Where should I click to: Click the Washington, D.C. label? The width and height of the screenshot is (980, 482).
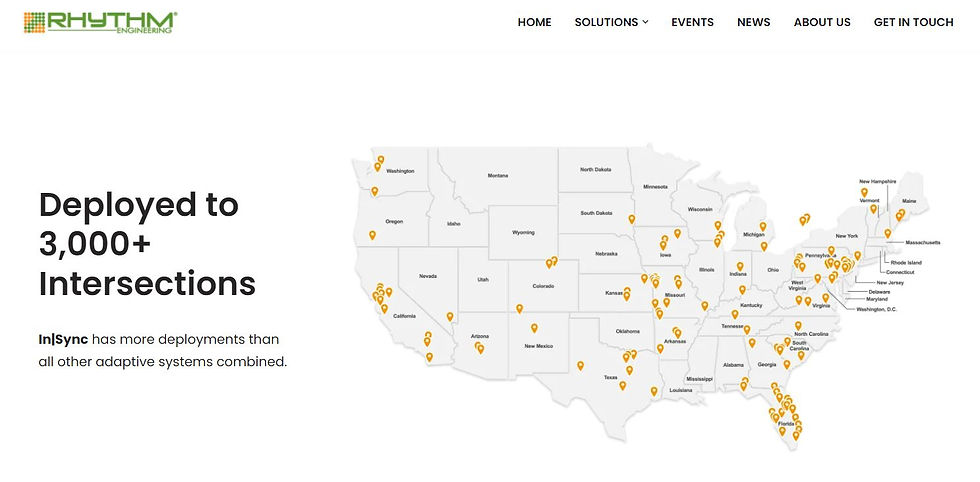(x=876, y=309)
